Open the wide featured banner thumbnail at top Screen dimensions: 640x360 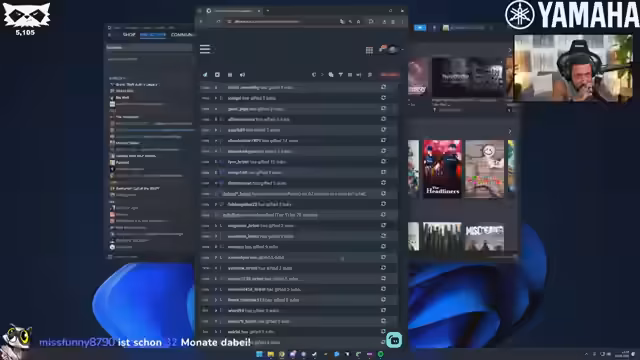point(468,77)
